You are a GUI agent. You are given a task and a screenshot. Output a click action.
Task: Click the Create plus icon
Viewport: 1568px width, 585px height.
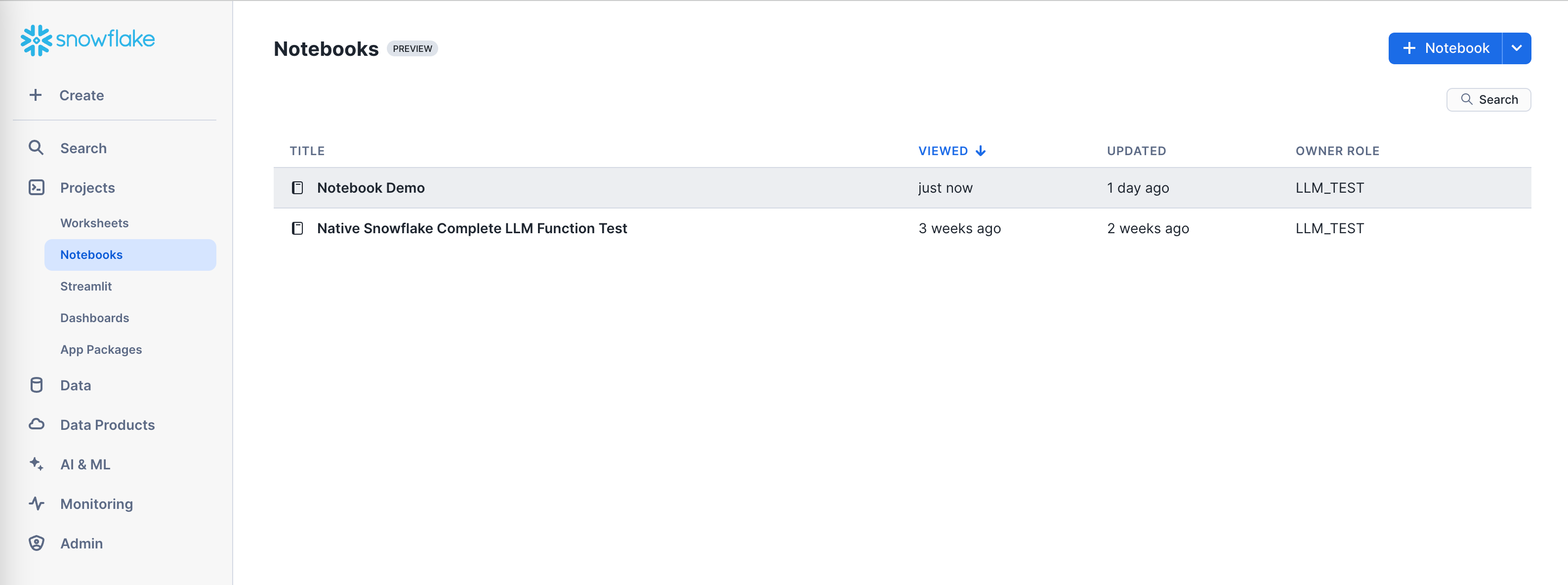(x=36, y=95)
